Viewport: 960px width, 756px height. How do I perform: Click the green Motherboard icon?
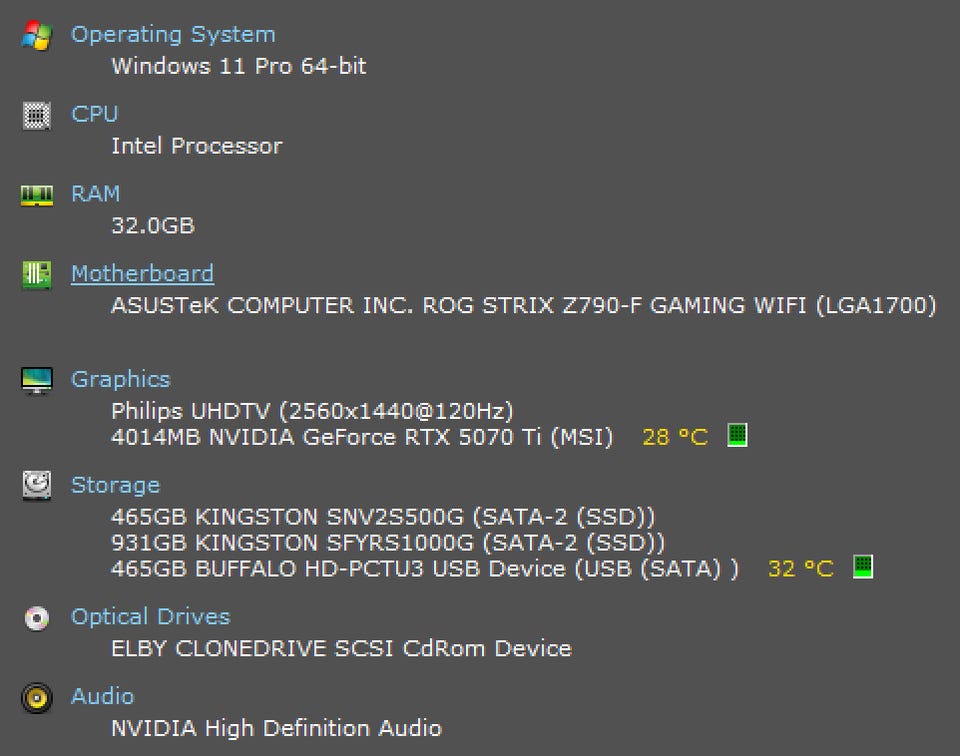coord(36,275)
